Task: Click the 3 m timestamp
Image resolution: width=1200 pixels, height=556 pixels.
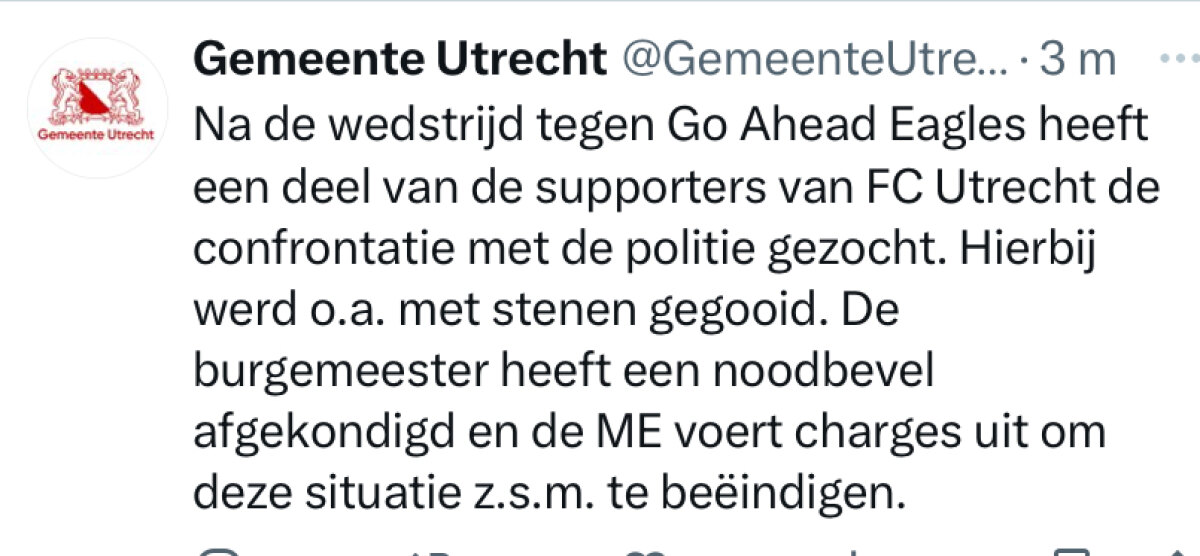Action: tap(1077, 60)
